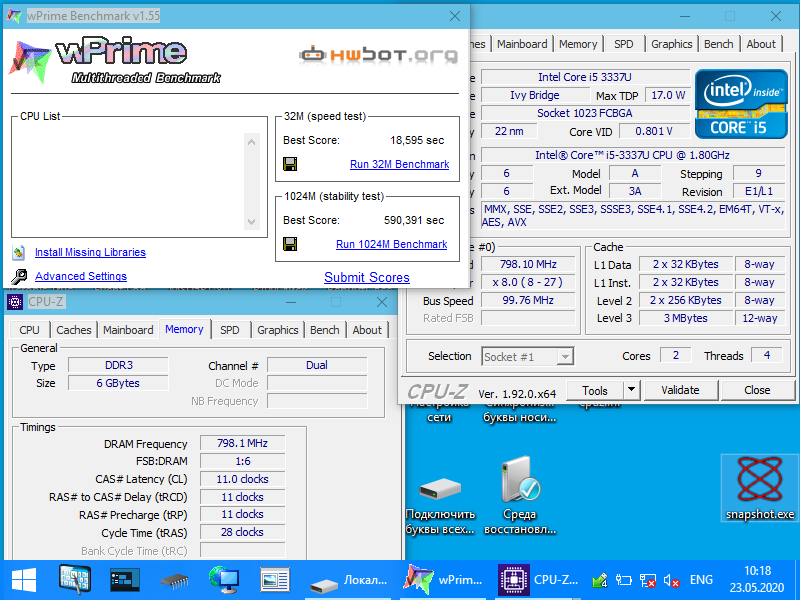Screen dimensions: 800x600
Task: Click the DDR3 memory type value
Action: click(x=118, y=365)
